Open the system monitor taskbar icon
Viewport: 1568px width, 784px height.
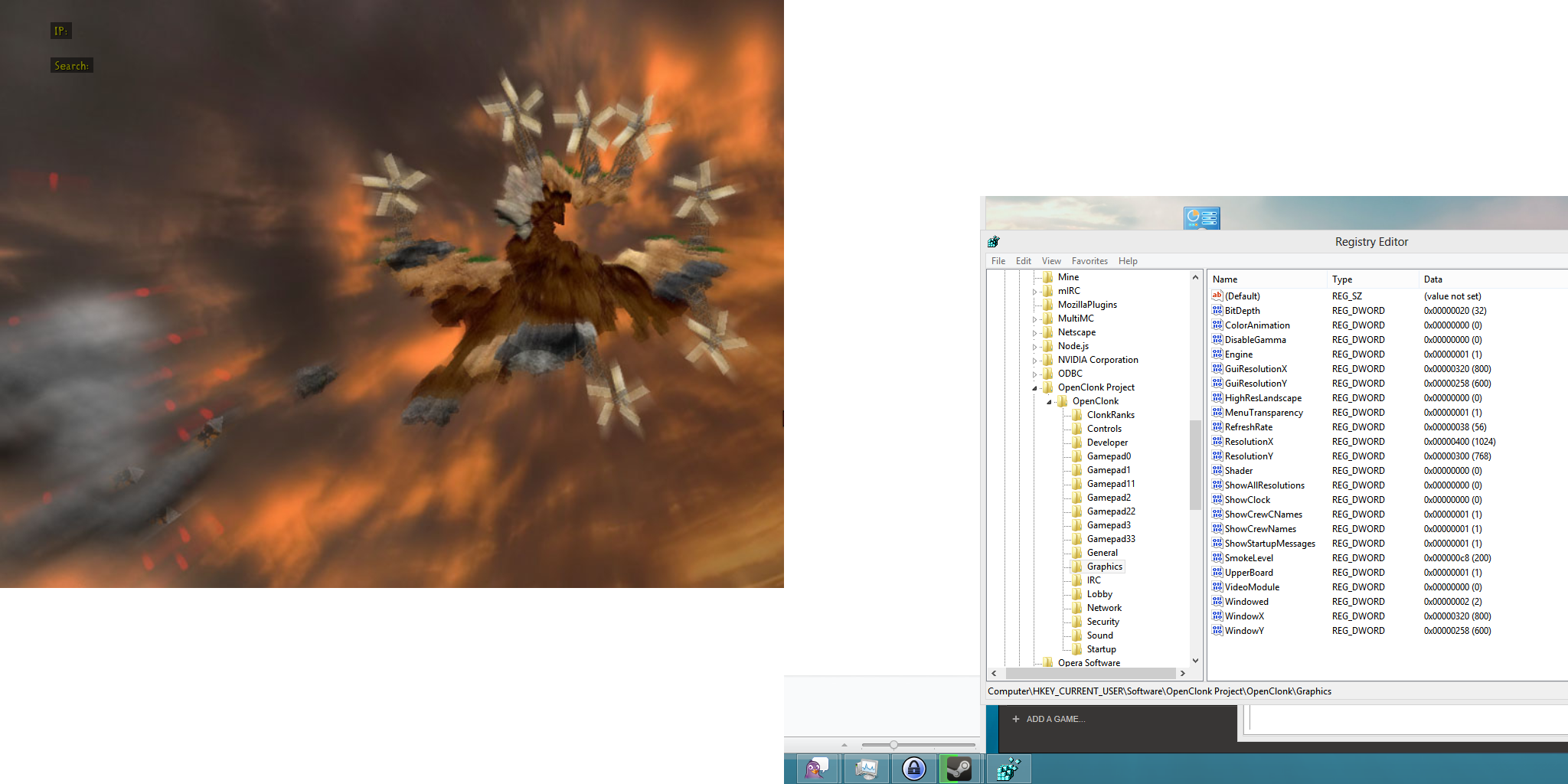click(866, 768)
